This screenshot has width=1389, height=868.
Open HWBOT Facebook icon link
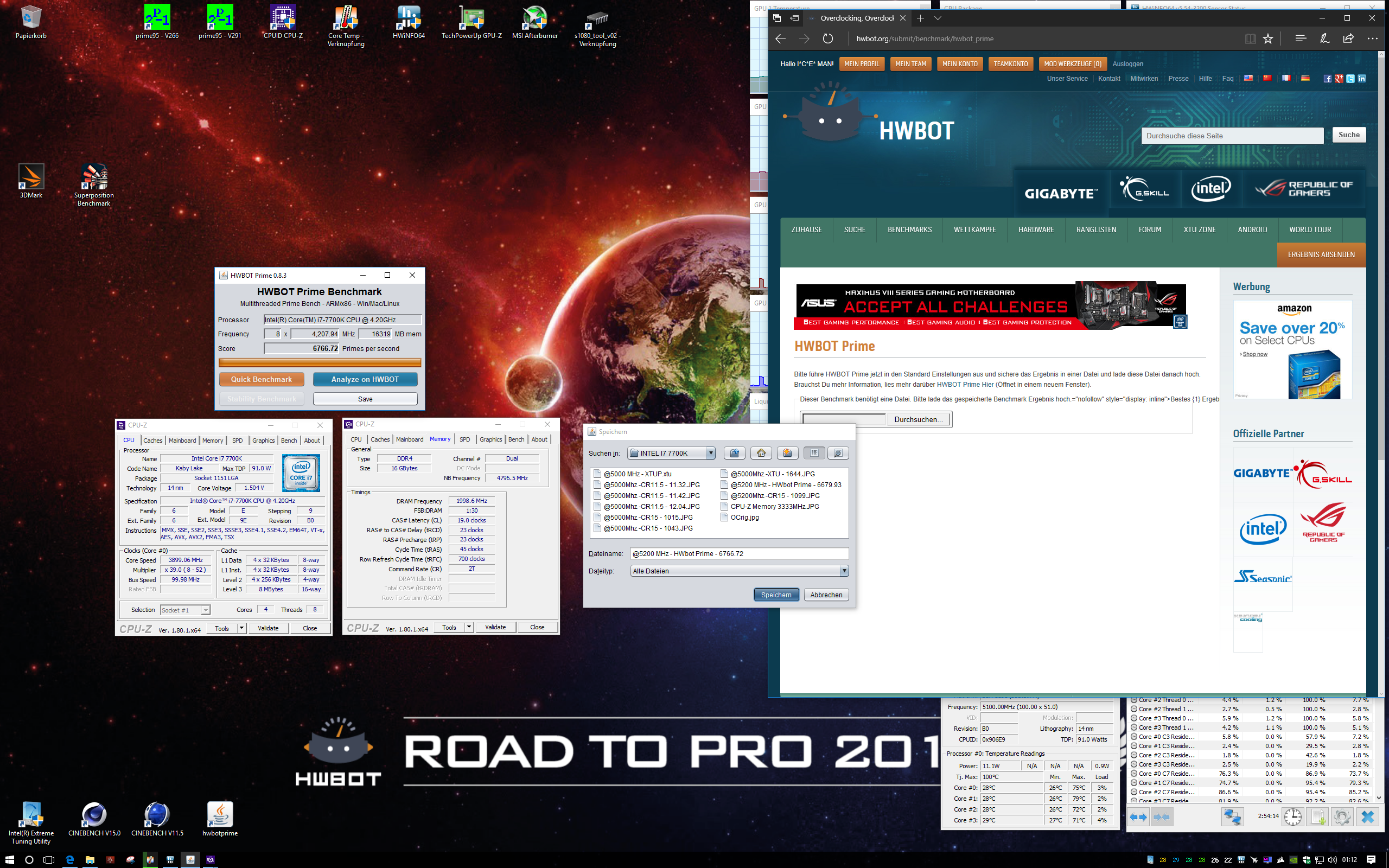click(1327, 79)
